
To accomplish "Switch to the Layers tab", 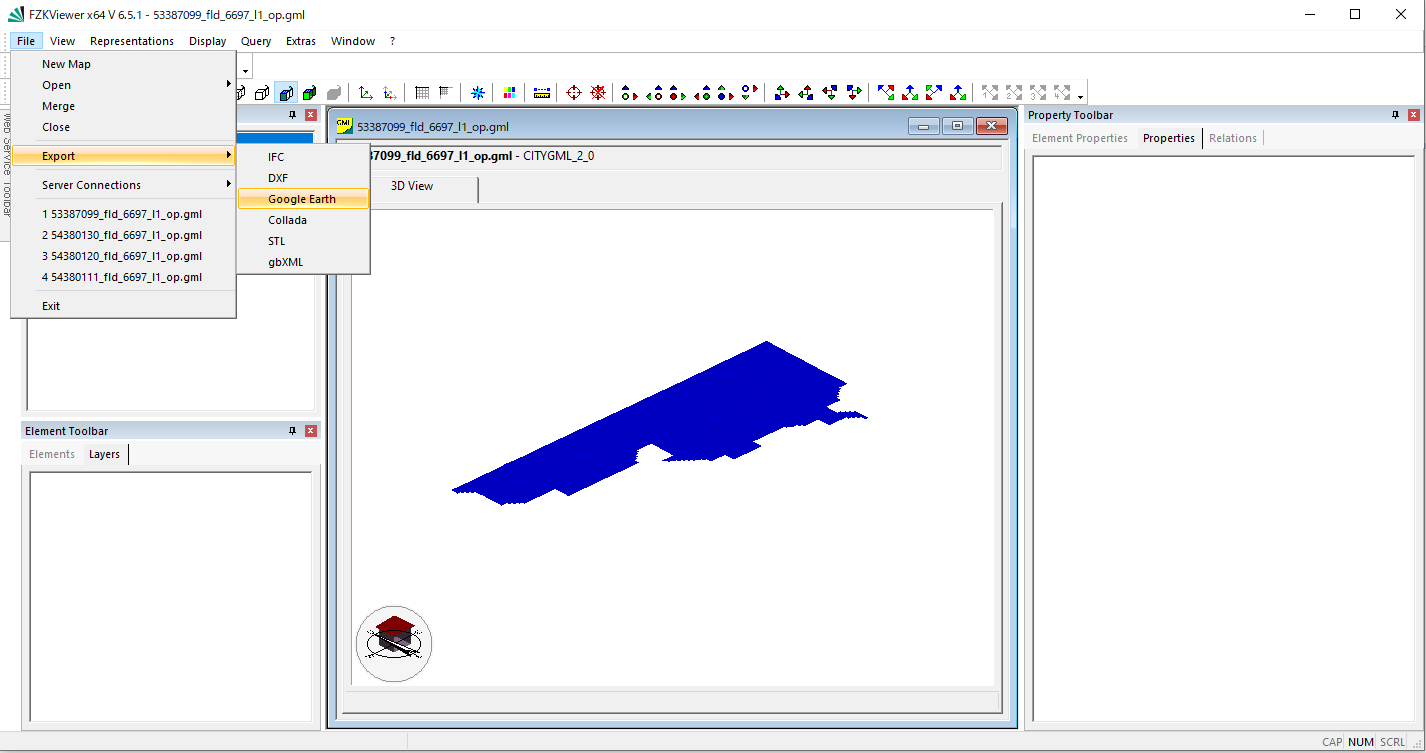I will click(104, 454).
